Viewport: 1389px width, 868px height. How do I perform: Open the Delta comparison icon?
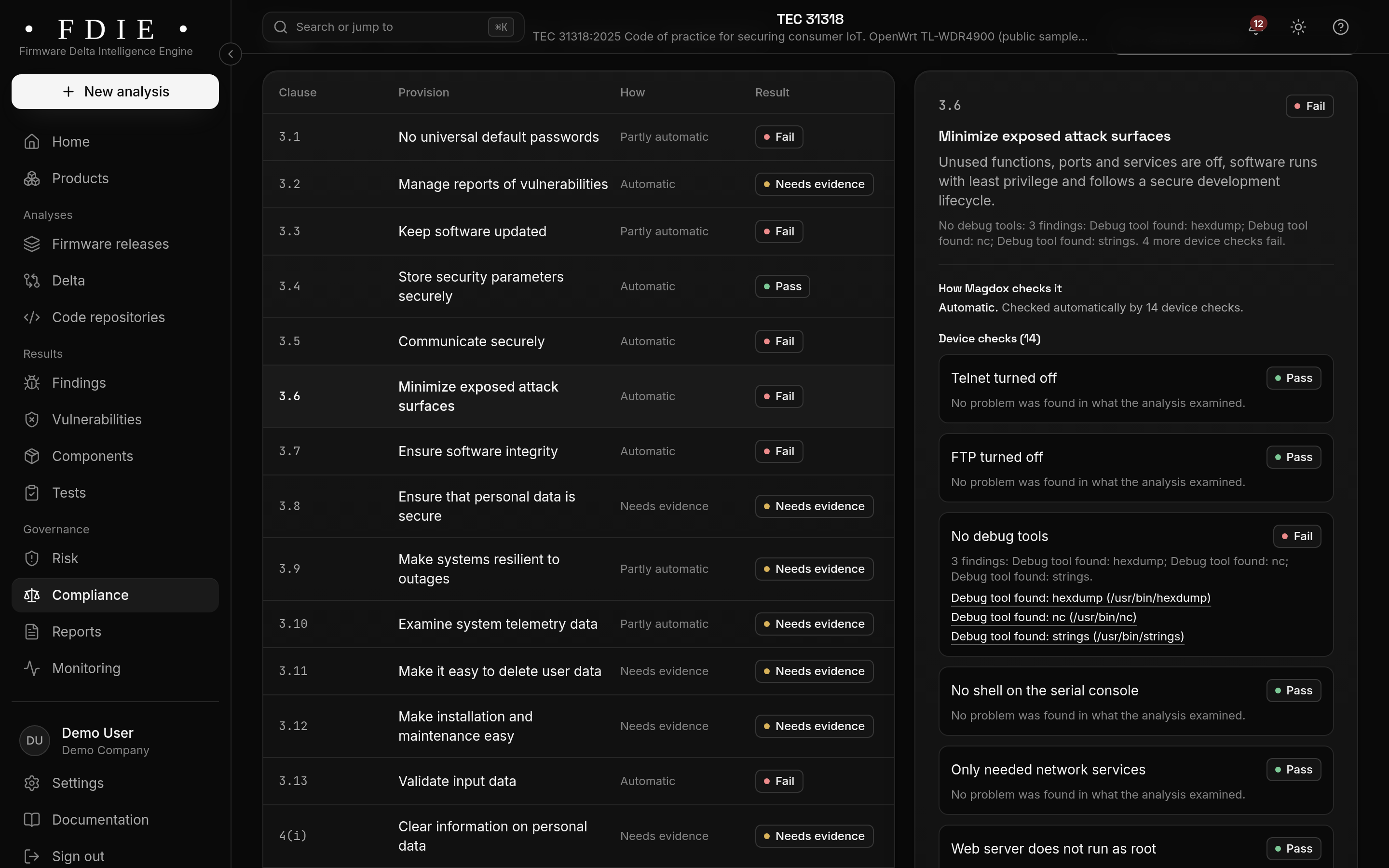click(x=32, y=281)
